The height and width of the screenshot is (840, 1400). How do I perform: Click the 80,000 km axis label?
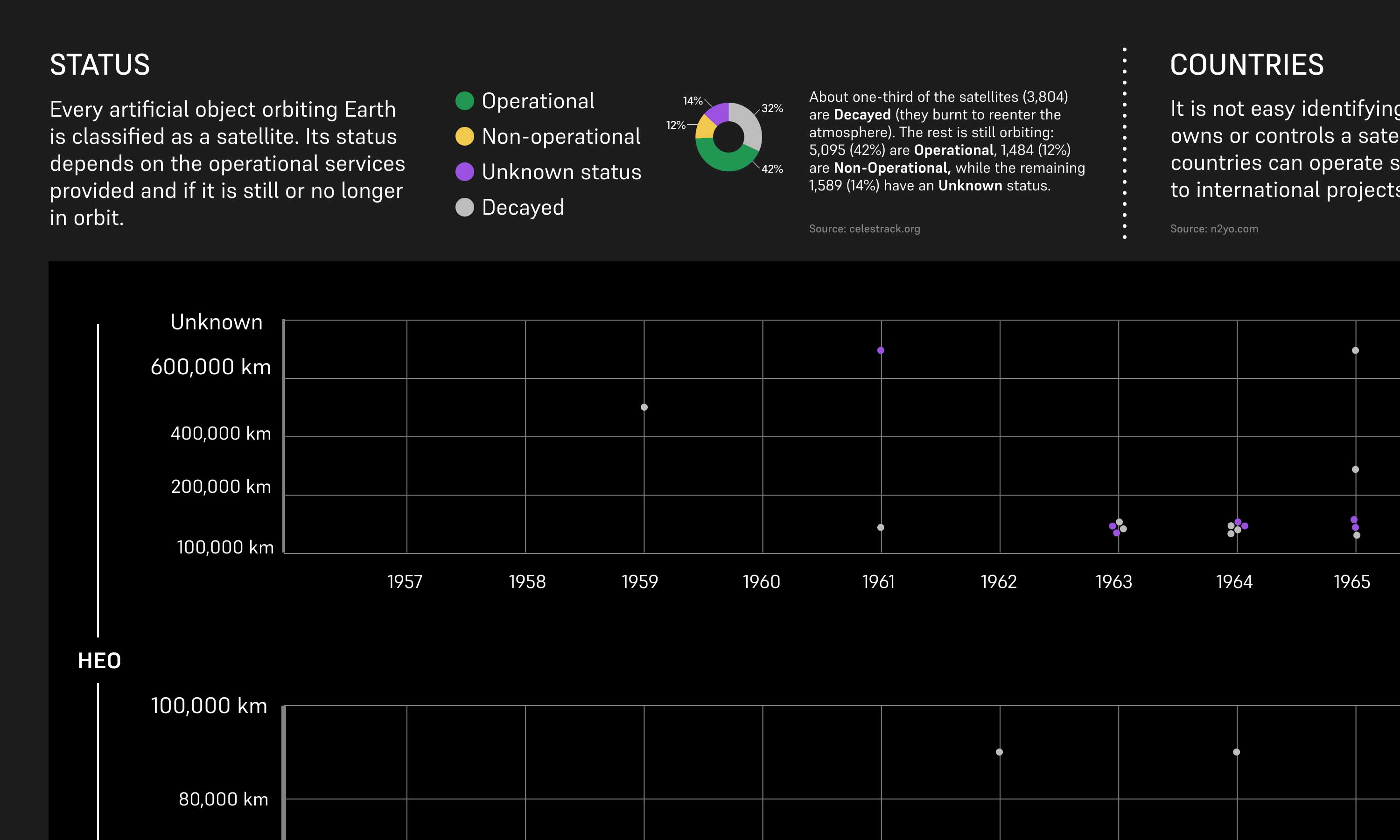coord(223,799)
